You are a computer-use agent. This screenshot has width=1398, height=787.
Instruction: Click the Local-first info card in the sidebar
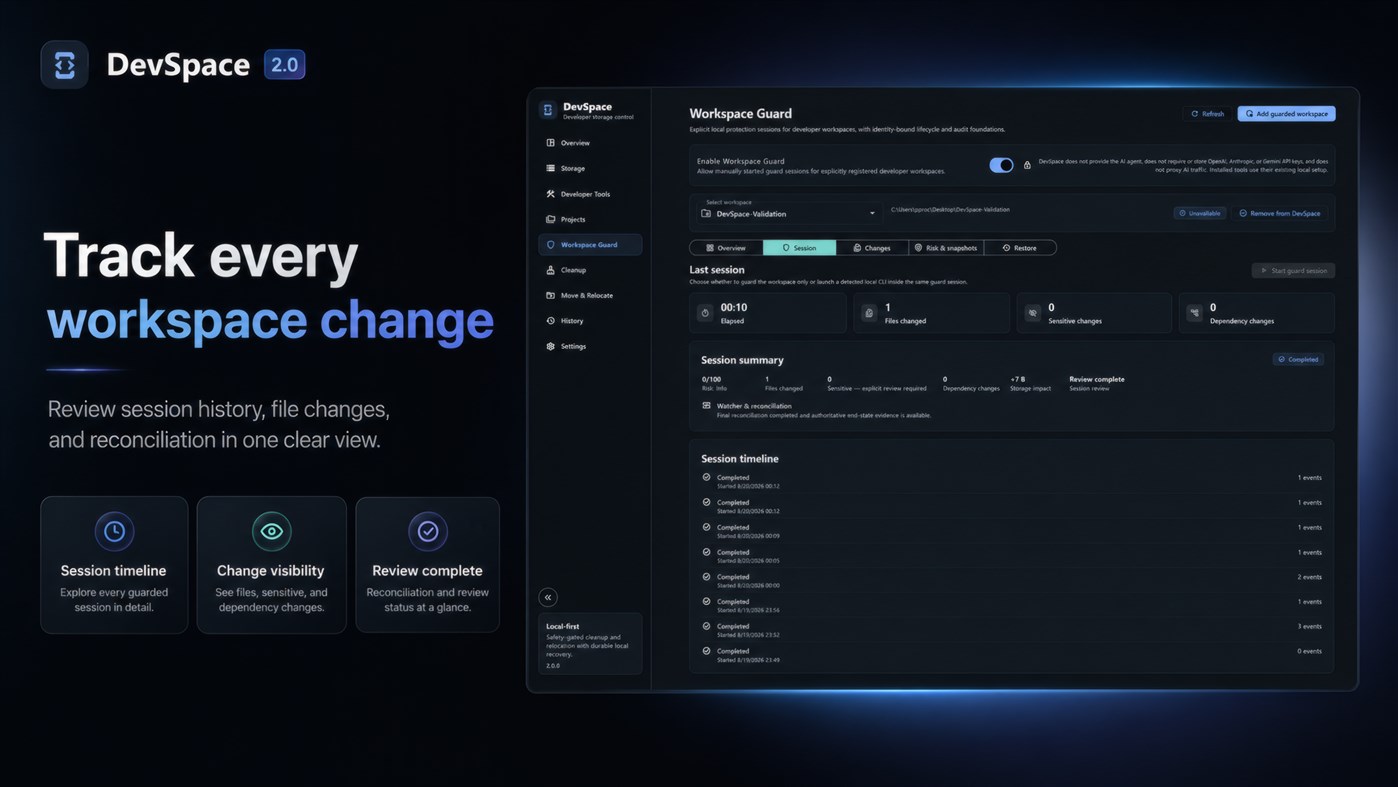[590, 644]
